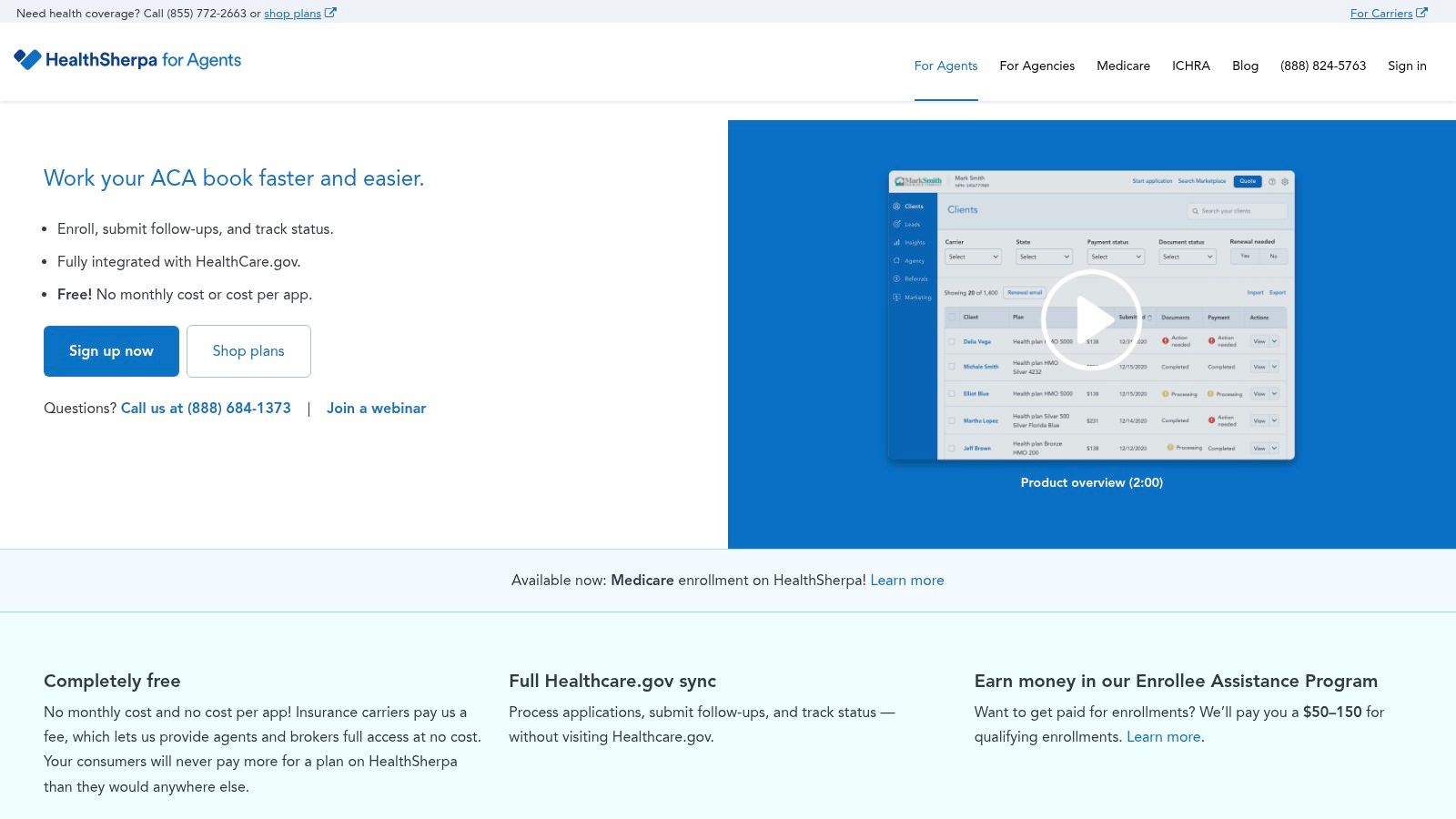Click external-link icon next to For Carriers
Image resolution: width=1456 pixels, height=819 pixels.
[1421, 13]
